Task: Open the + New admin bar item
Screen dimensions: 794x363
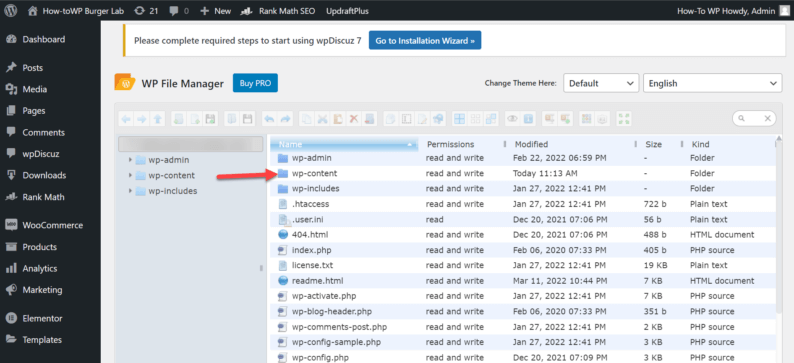Action: 216,11
